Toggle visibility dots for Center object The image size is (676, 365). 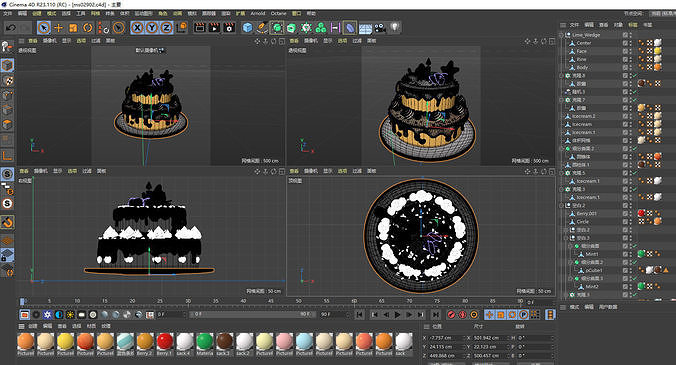[x=631, y=43]
